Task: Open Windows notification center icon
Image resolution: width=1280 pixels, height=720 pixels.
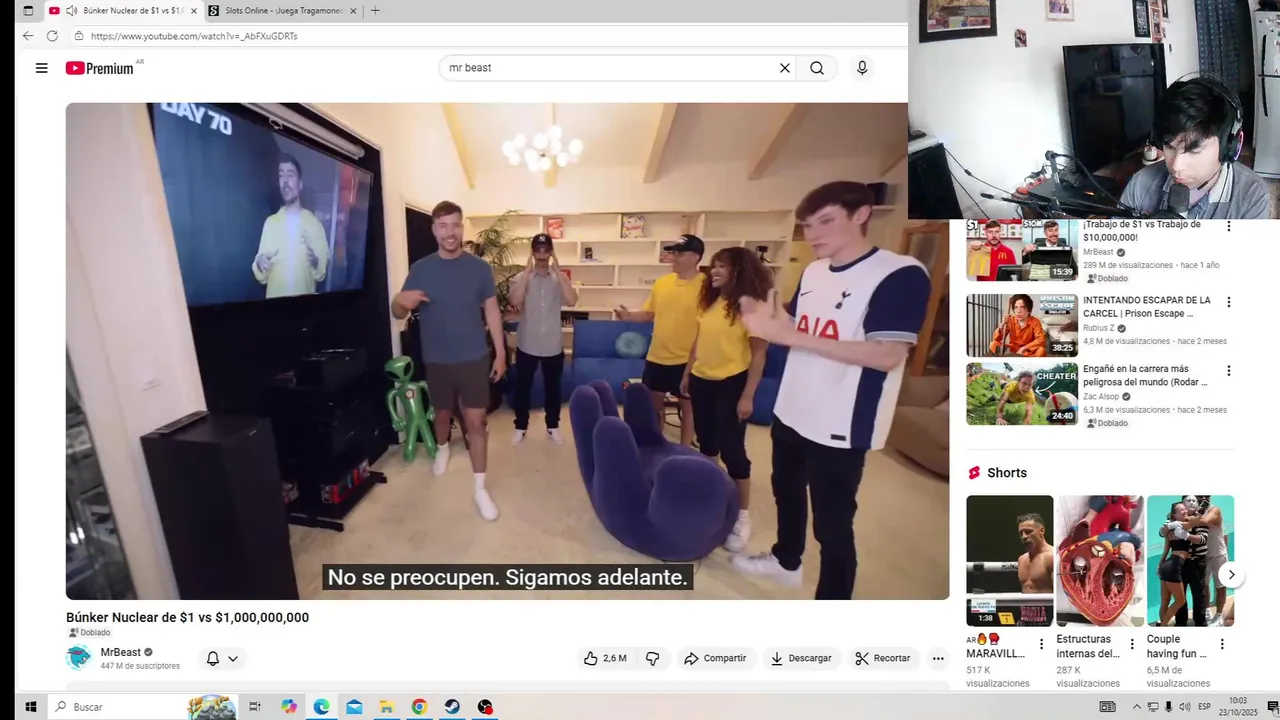Action: [1271, 707]
